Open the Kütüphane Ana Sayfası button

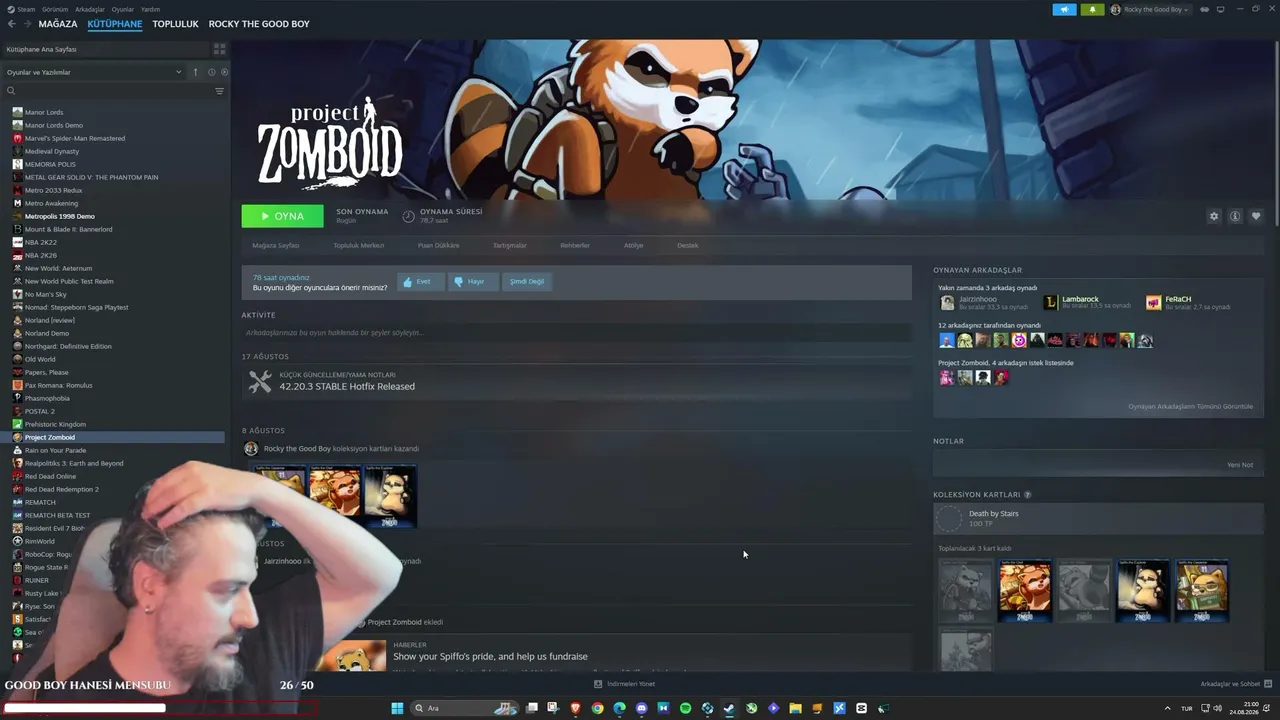point(105,49)
